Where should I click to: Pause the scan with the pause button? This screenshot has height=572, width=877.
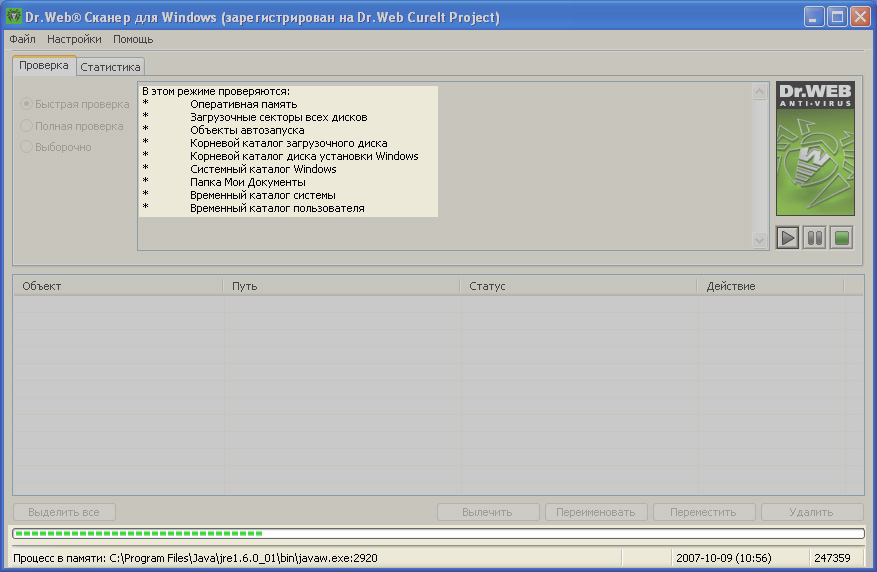[x=815, y=238]
